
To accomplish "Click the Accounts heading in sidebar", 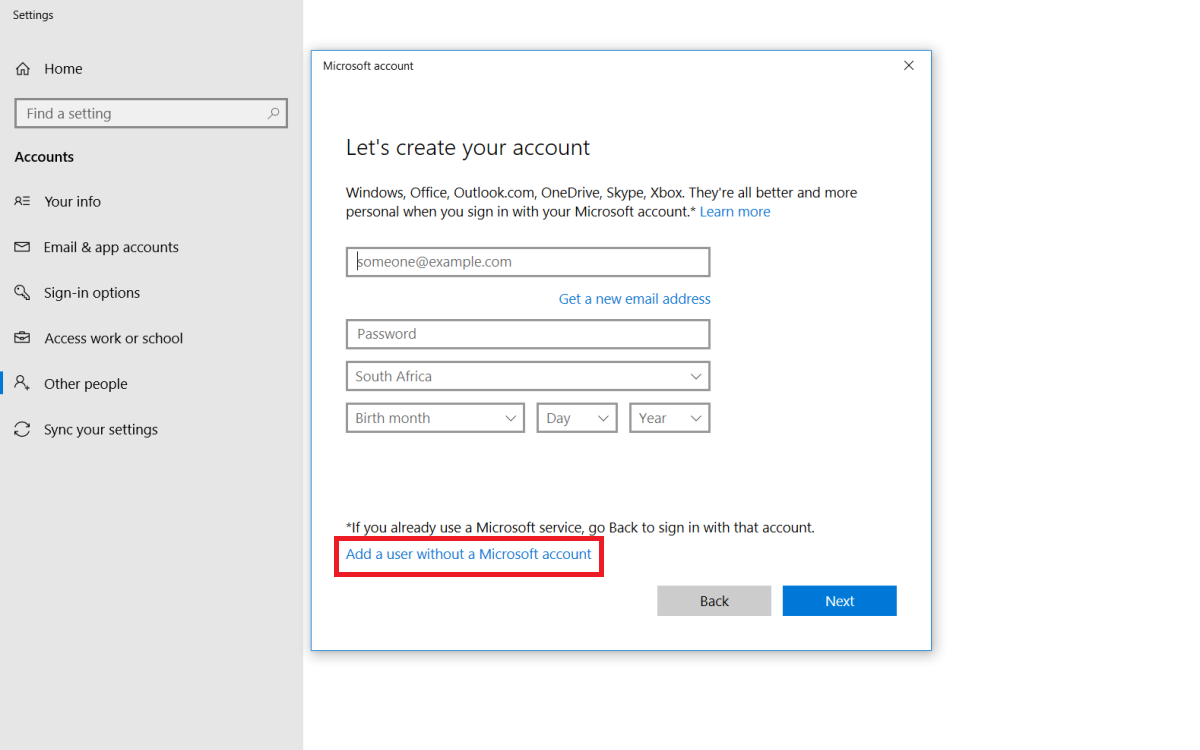I will 44,157.
